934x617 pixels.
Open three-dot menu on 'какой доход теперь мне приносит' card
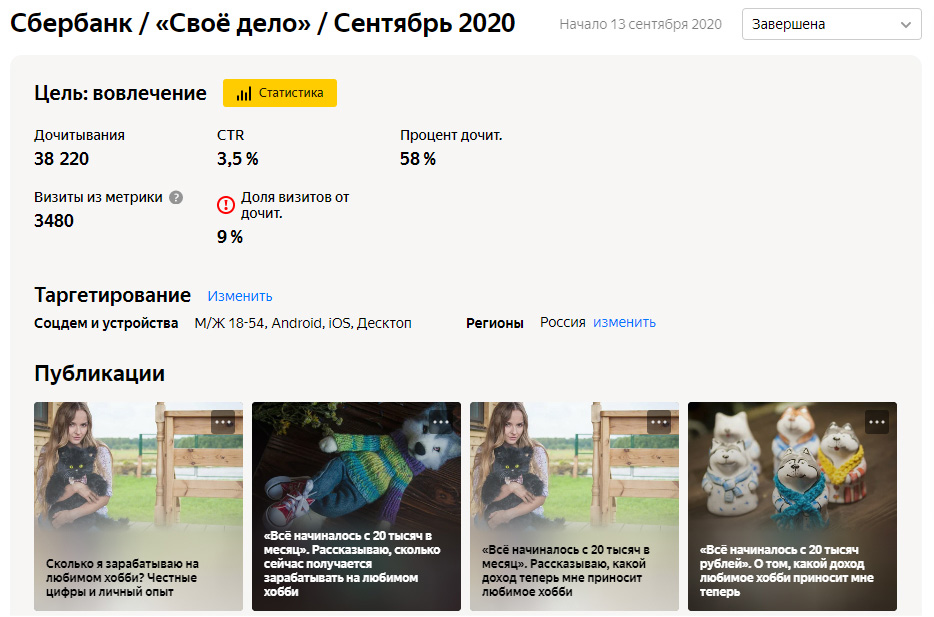click(x=659, y=422)
